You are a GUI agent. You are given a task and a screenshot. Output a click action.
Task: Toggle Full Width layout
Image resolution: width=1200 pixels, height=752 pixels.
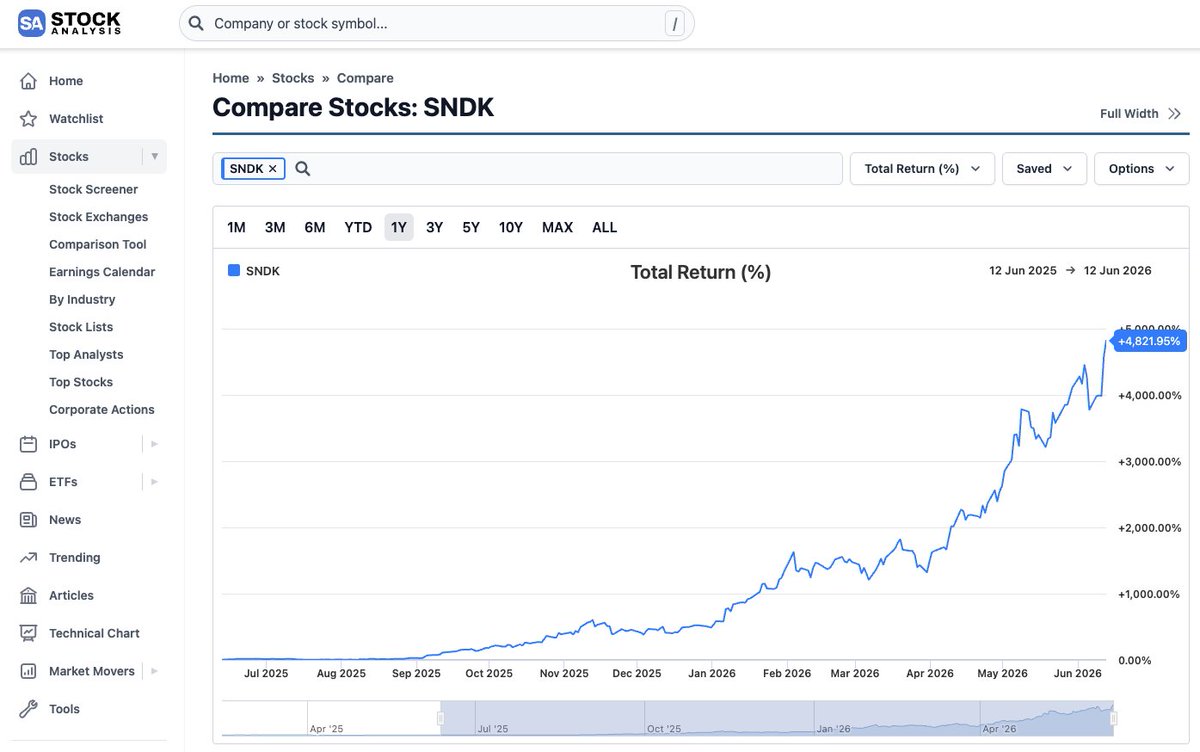(1141, 114)
